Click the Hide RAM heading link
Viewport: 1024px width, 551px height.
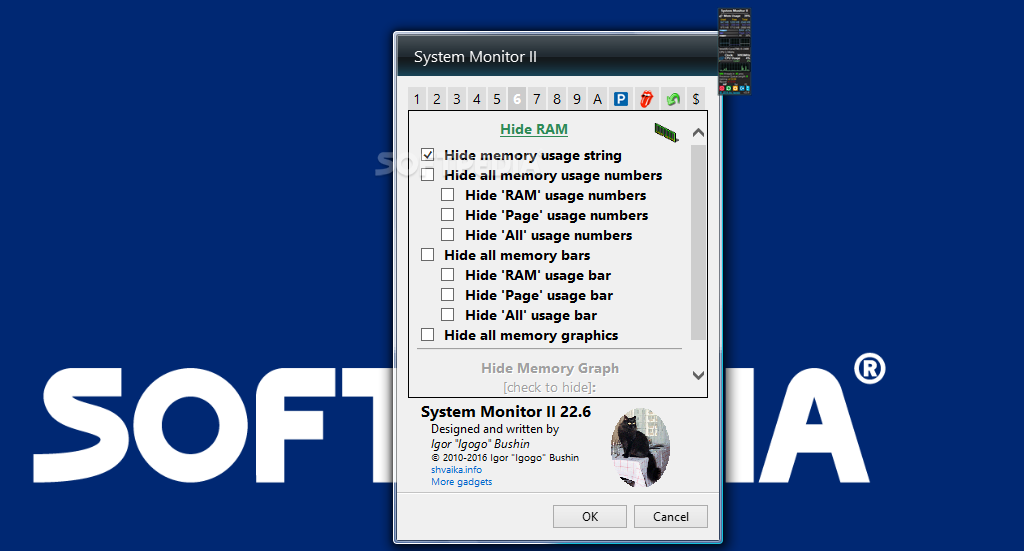534,129
